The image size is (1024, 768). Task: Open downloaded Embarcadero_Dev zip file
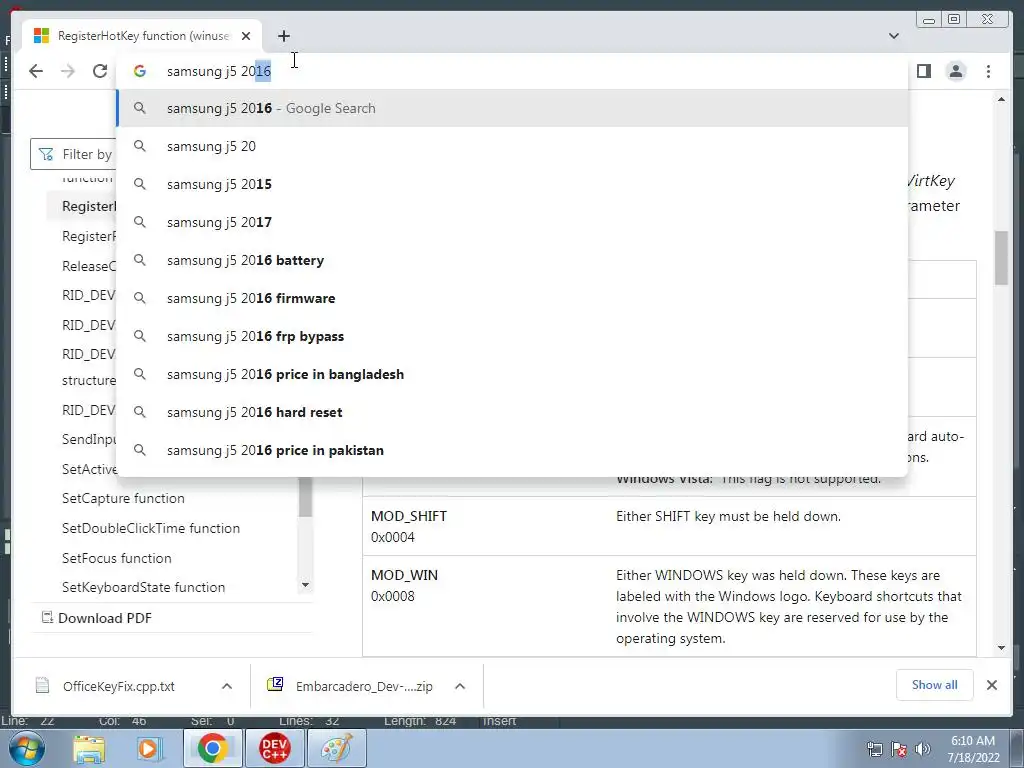364,686
